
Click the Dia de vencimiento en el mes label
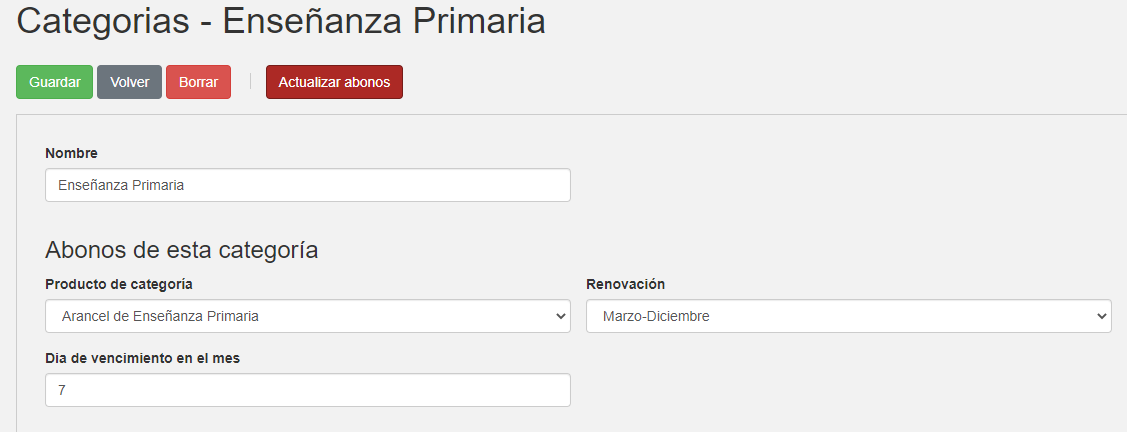click(x=142, y=358)
